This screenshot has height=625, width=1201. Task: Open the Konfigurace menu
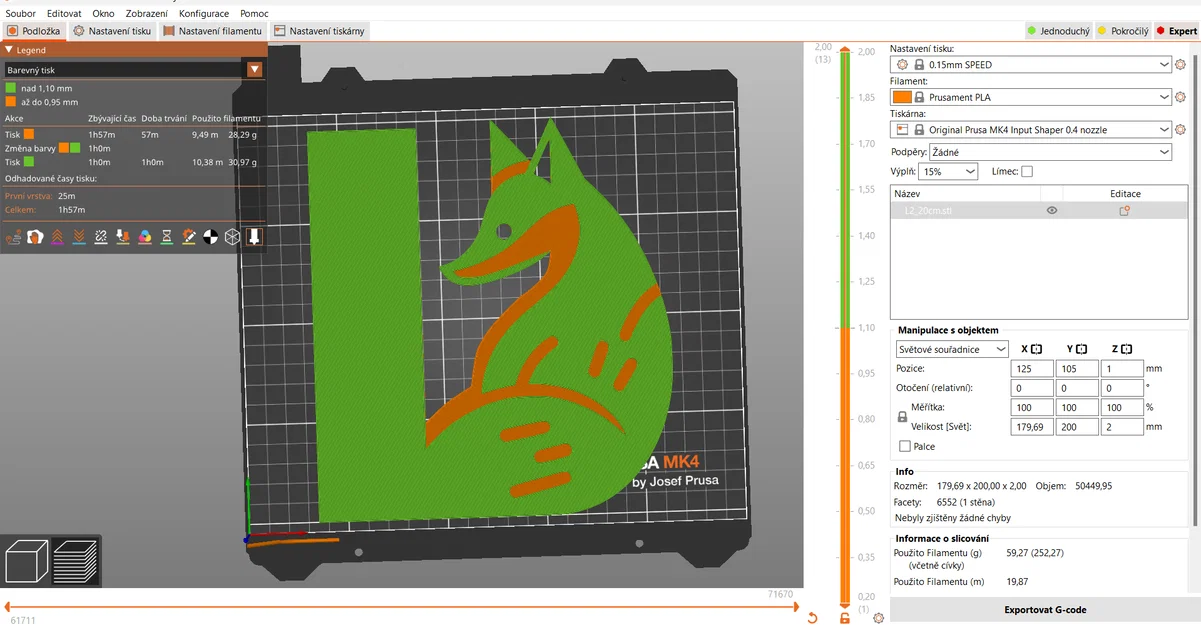point(204,14)
